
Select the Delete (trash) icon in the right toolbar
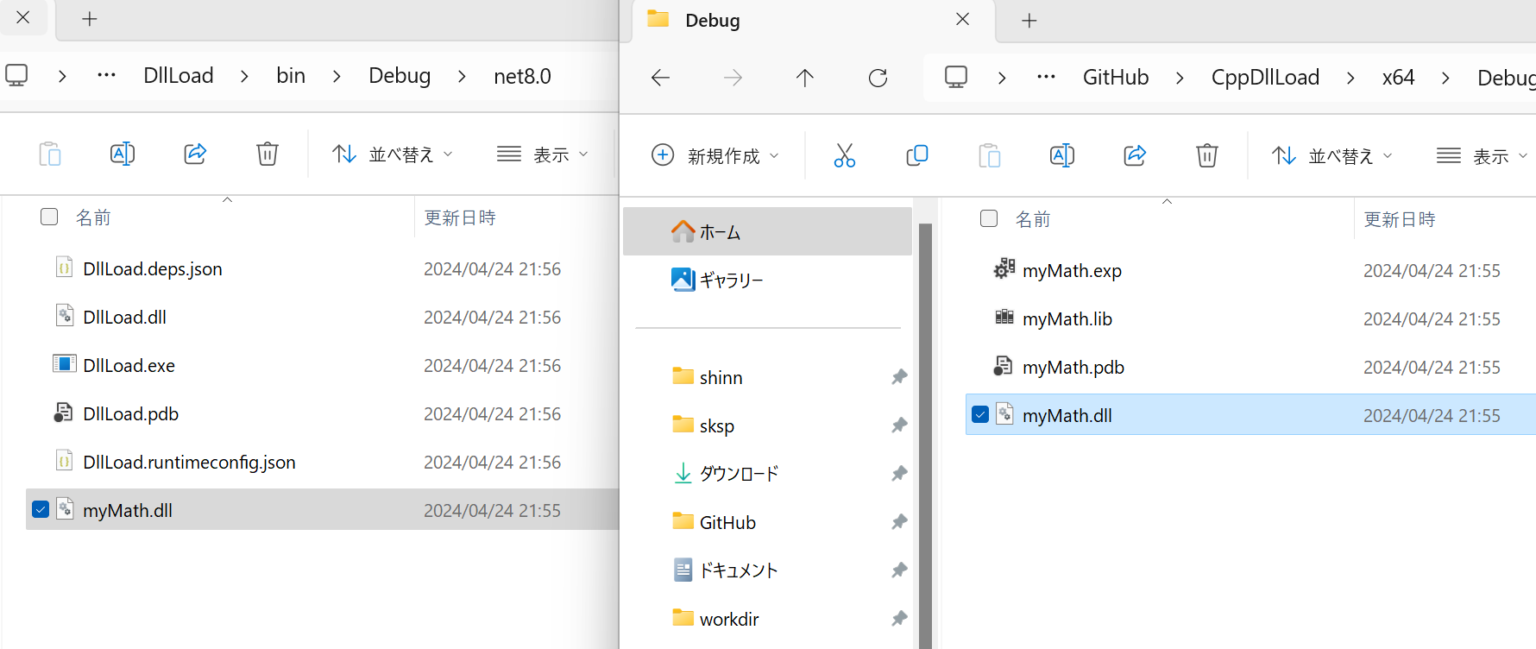1206,155
